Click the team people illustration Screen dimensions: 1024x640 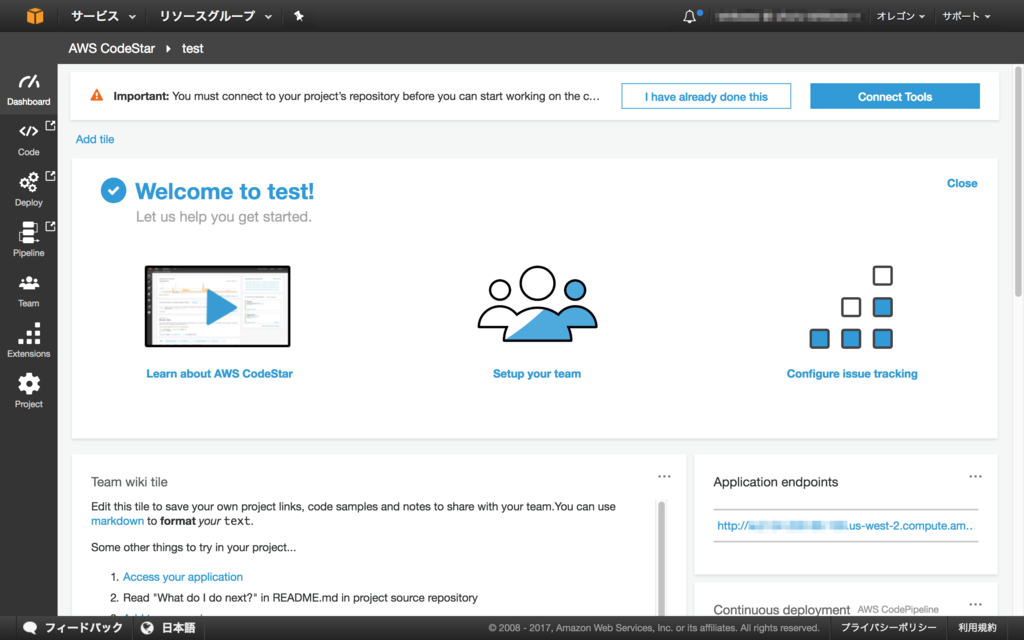537,304
